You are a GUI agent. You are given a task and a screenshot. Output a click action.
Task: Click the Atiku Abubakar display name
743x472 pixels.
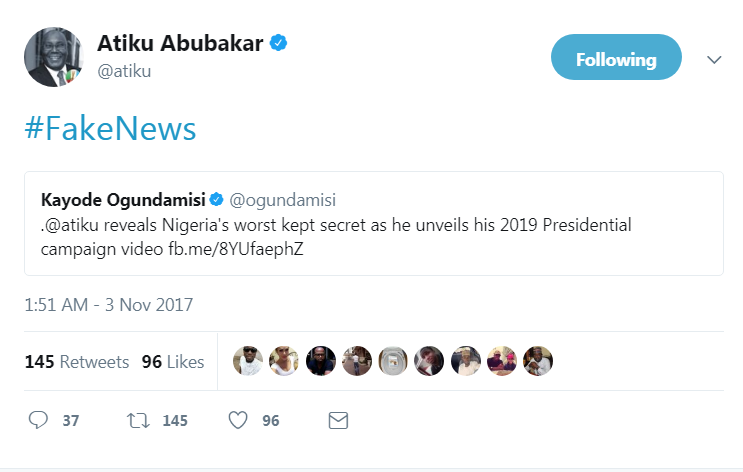pos(180,43)
